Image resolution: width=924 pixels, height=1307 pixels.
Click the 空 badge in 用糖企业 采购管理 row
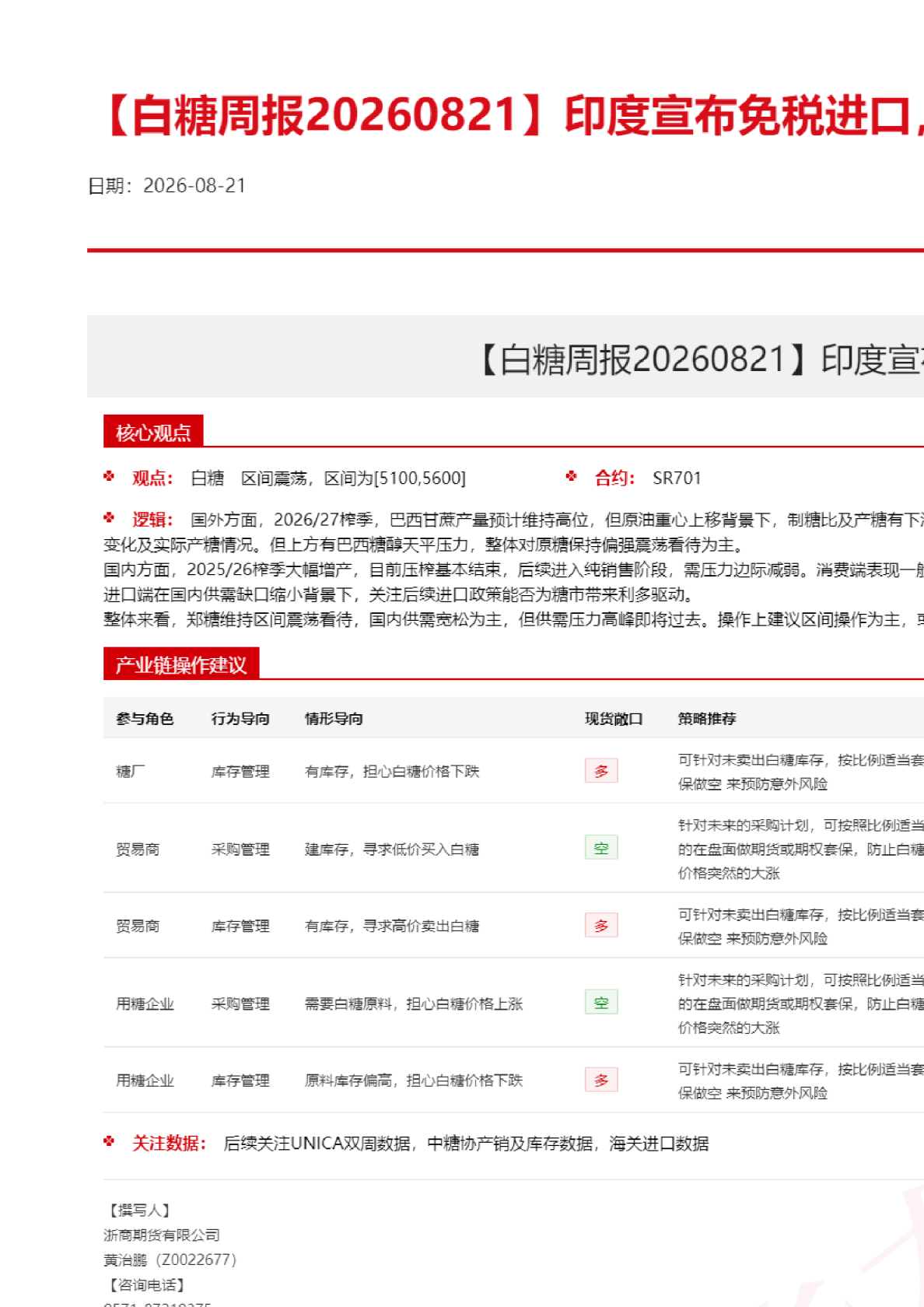click(x=601, y=1003)
